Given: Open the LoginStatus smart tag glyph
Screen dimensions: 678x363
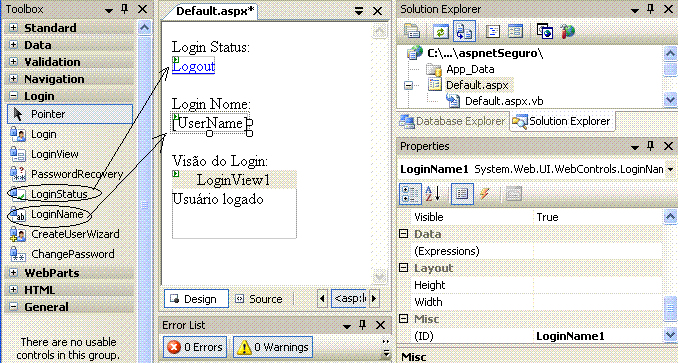Looking at the screenshot, I should coord(176,60).
